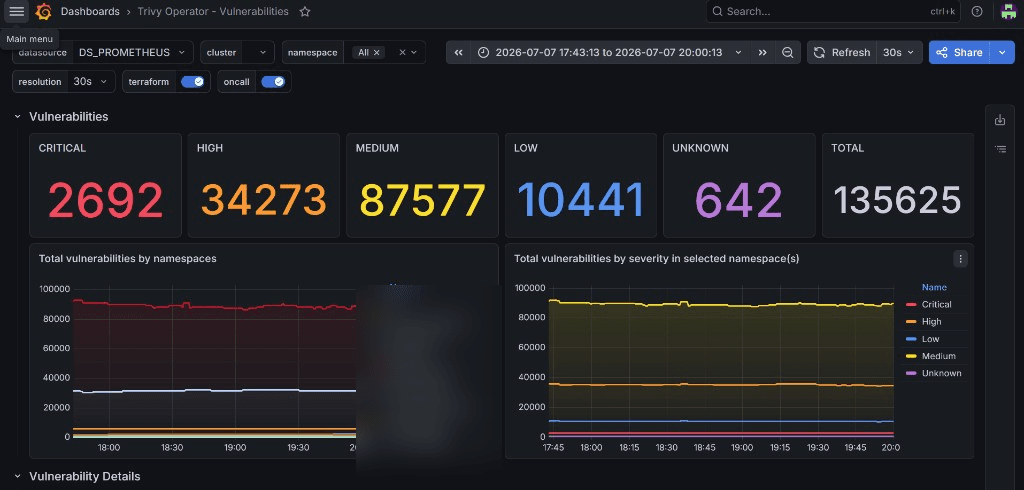This screenshot has width=1024, height=490.
Task: Collapse the Vulnerability Details row
Action: tap(18, 476)
